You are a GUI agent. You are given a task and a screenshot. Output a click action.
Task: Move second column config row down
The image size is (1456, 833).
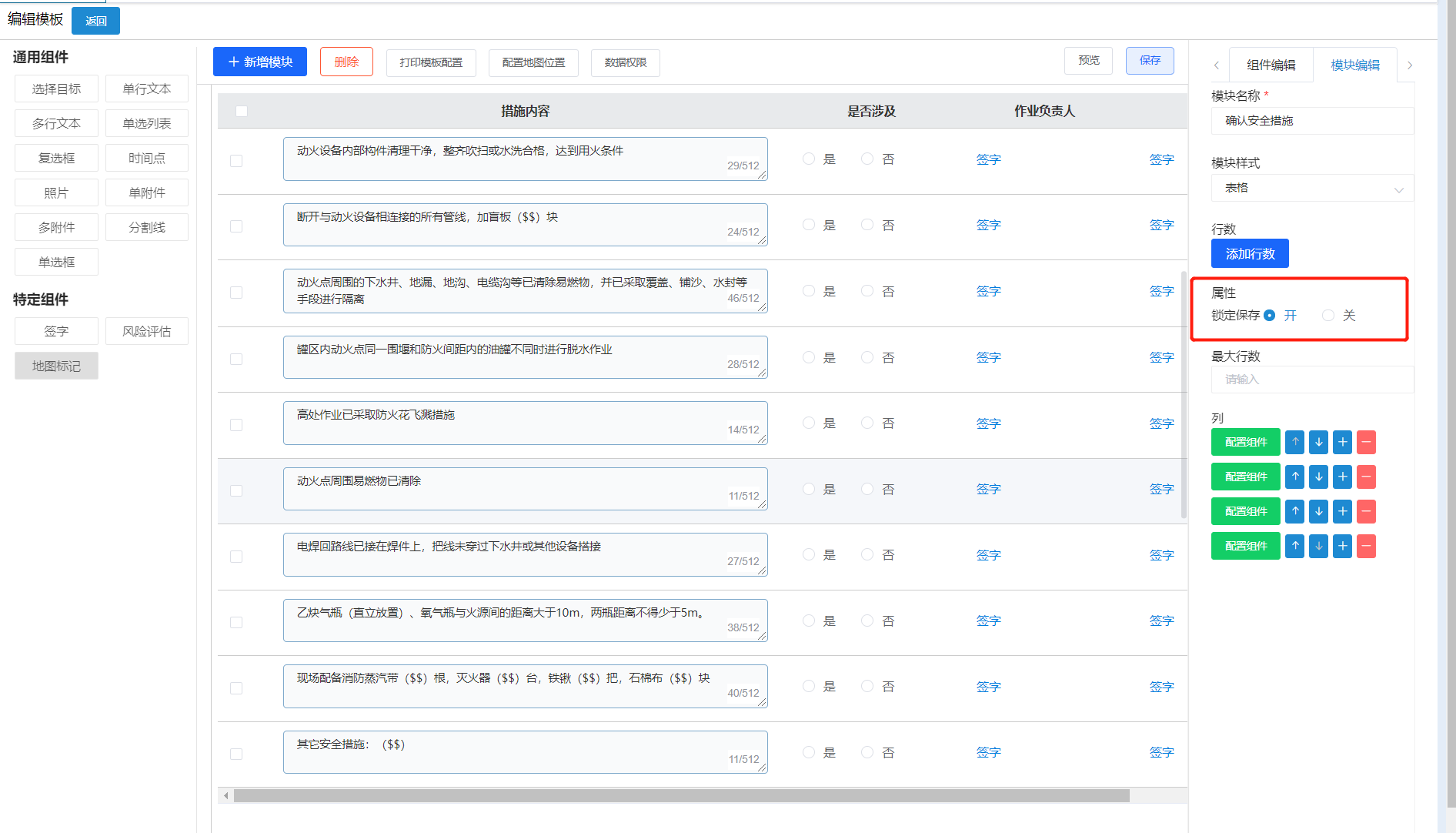(1319, 477)
